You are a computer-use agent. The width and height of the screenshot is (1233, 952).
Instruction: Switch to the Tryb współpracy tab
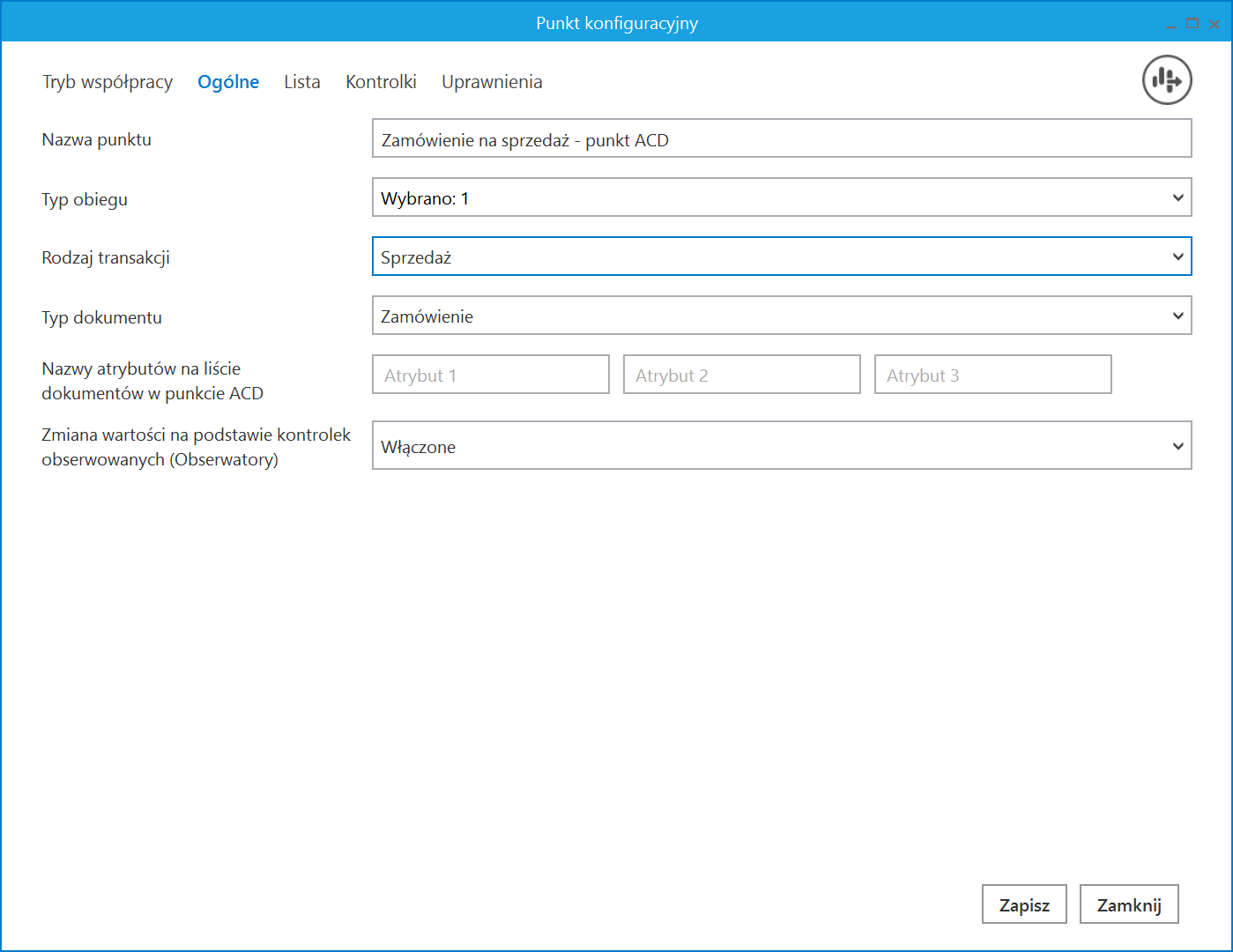(x=108, y=82)
